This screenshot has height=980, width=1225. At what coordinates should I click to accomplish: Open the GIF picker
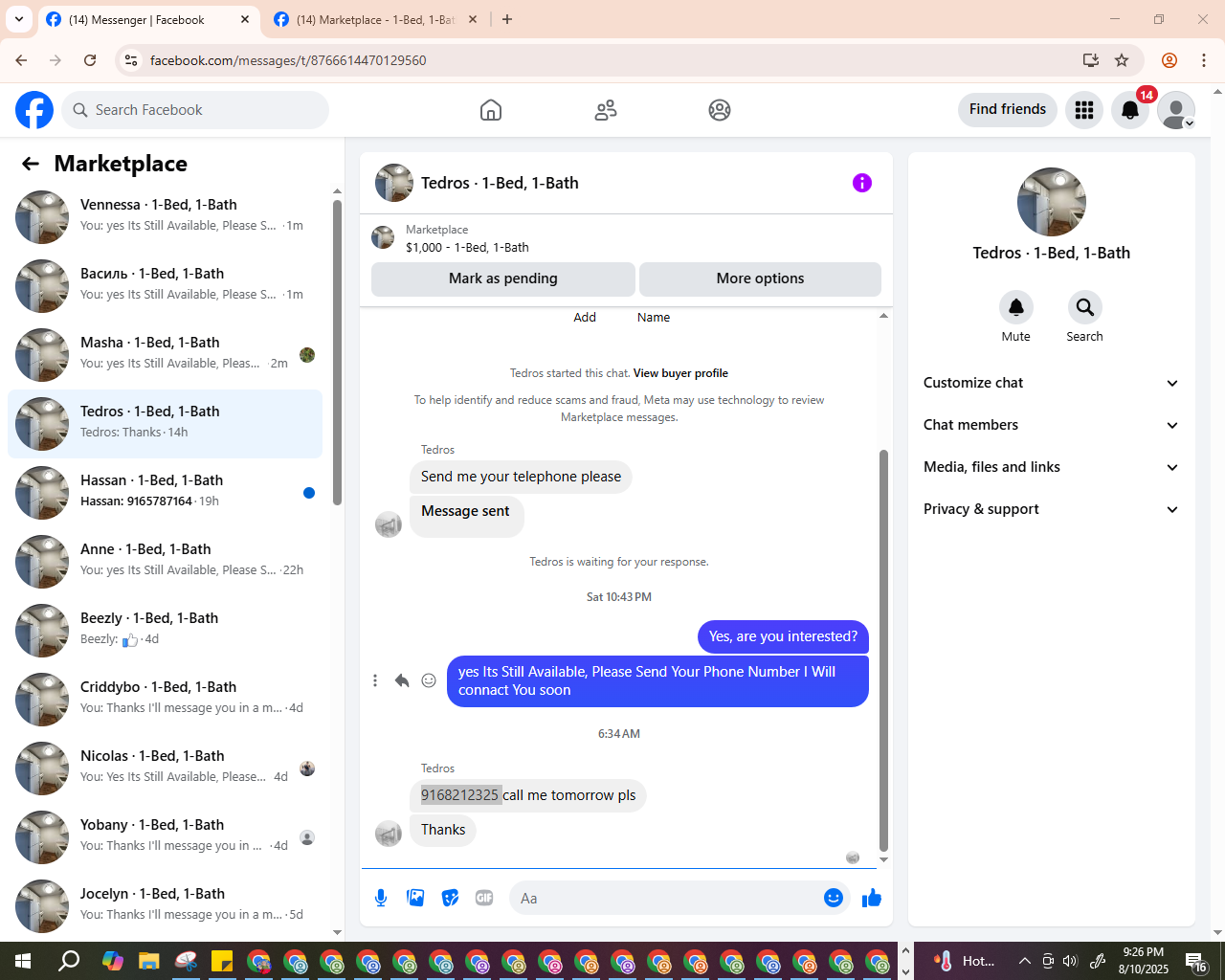coord(484,898)
